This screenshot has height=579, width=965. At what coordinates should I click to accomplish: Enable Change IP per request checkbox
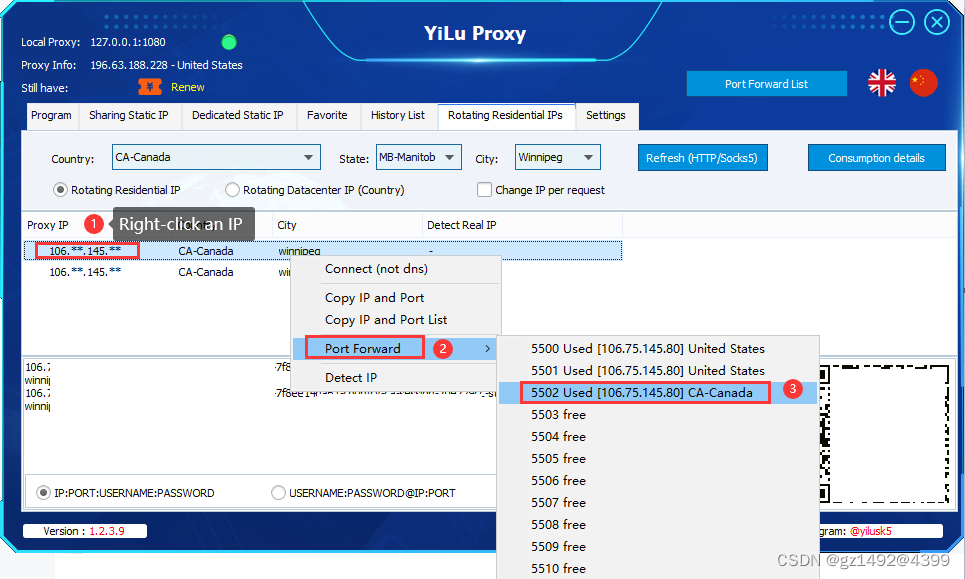point(484,190)
